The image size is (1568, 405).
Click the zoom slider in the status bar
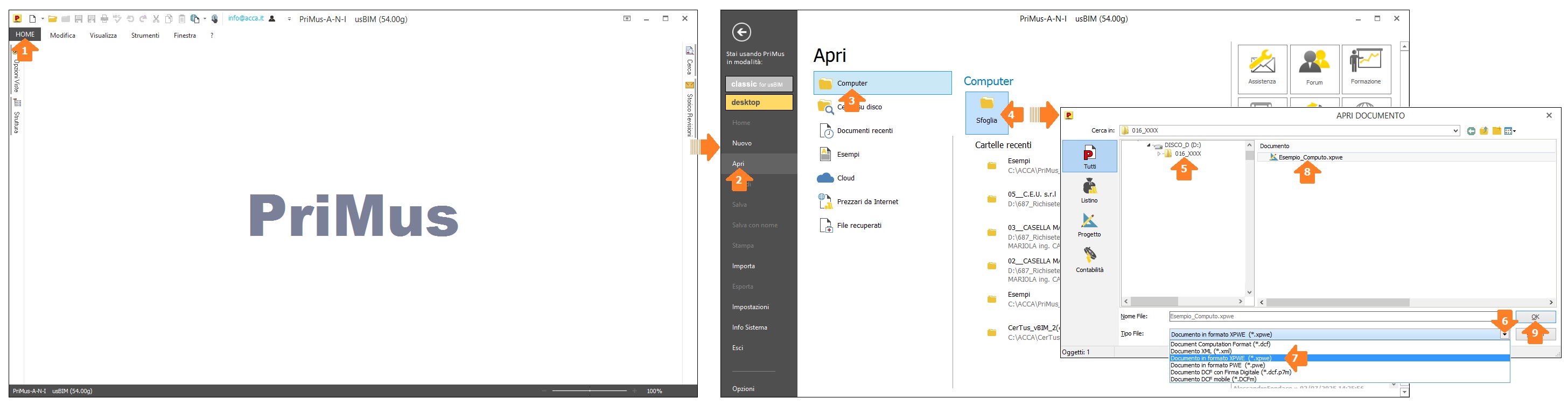pos(589,391)
